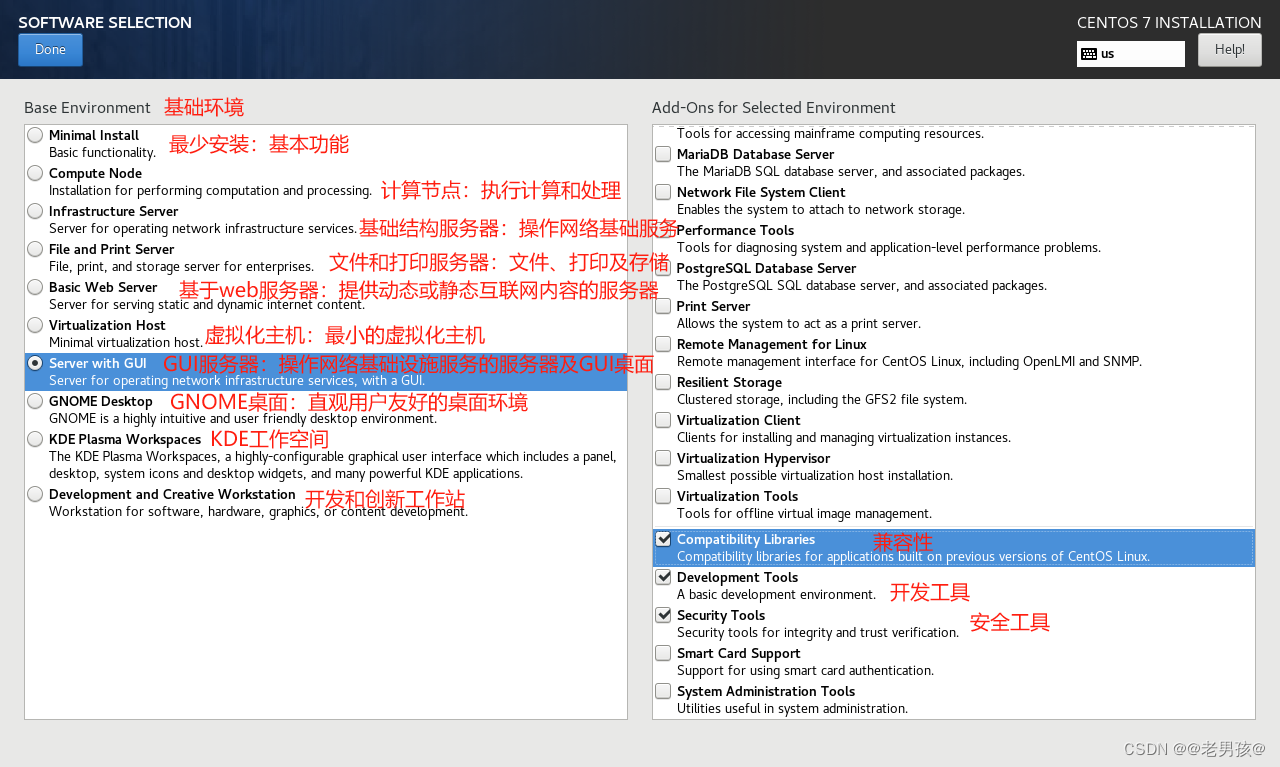Click the 'CENTOS 7 INSTALLATION' title
The image size is (1280, 767).
(1169, 23)
